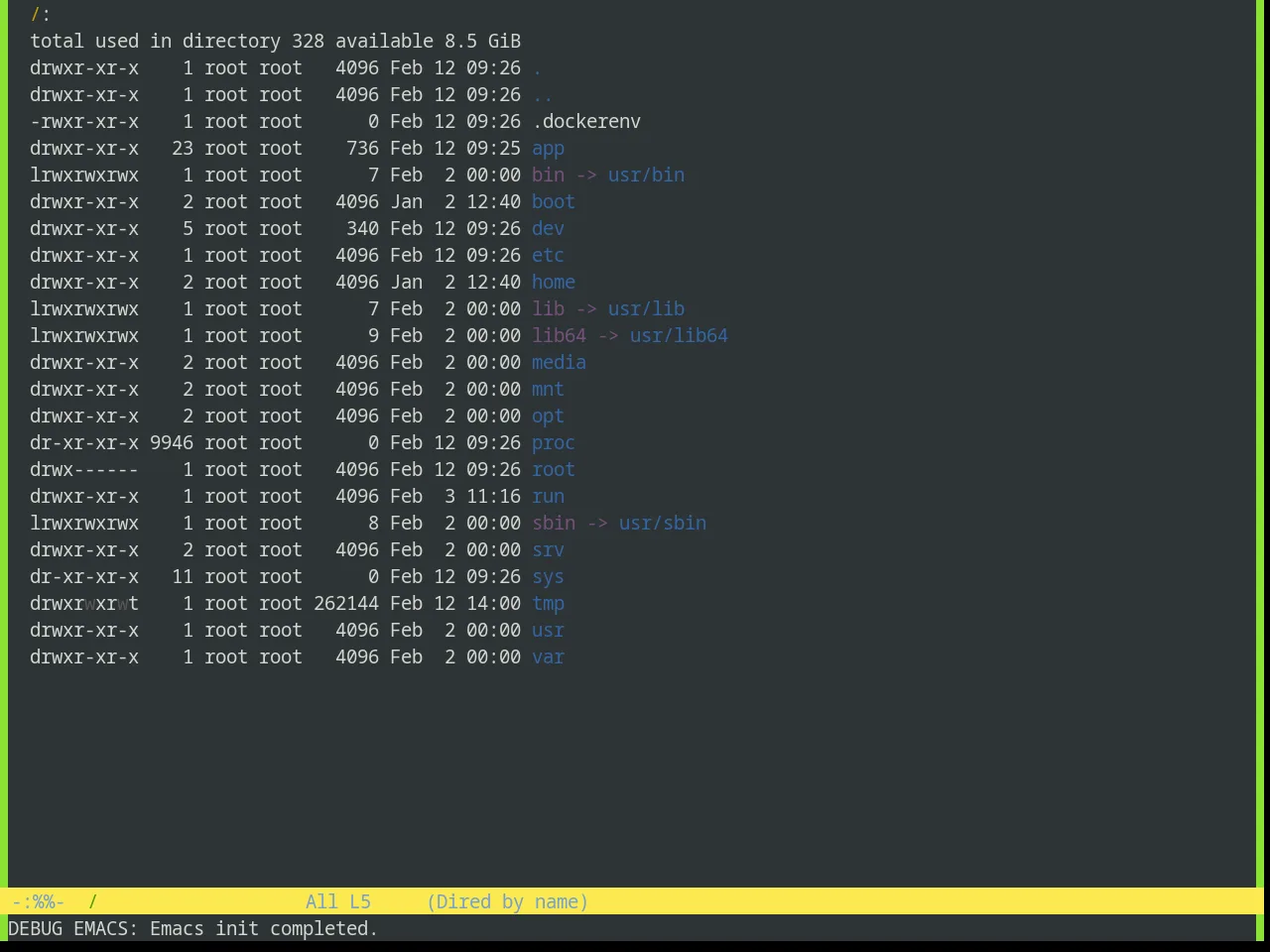1270x952 pixels.
Task: Click the media directory name
Action: coord(559,363)
